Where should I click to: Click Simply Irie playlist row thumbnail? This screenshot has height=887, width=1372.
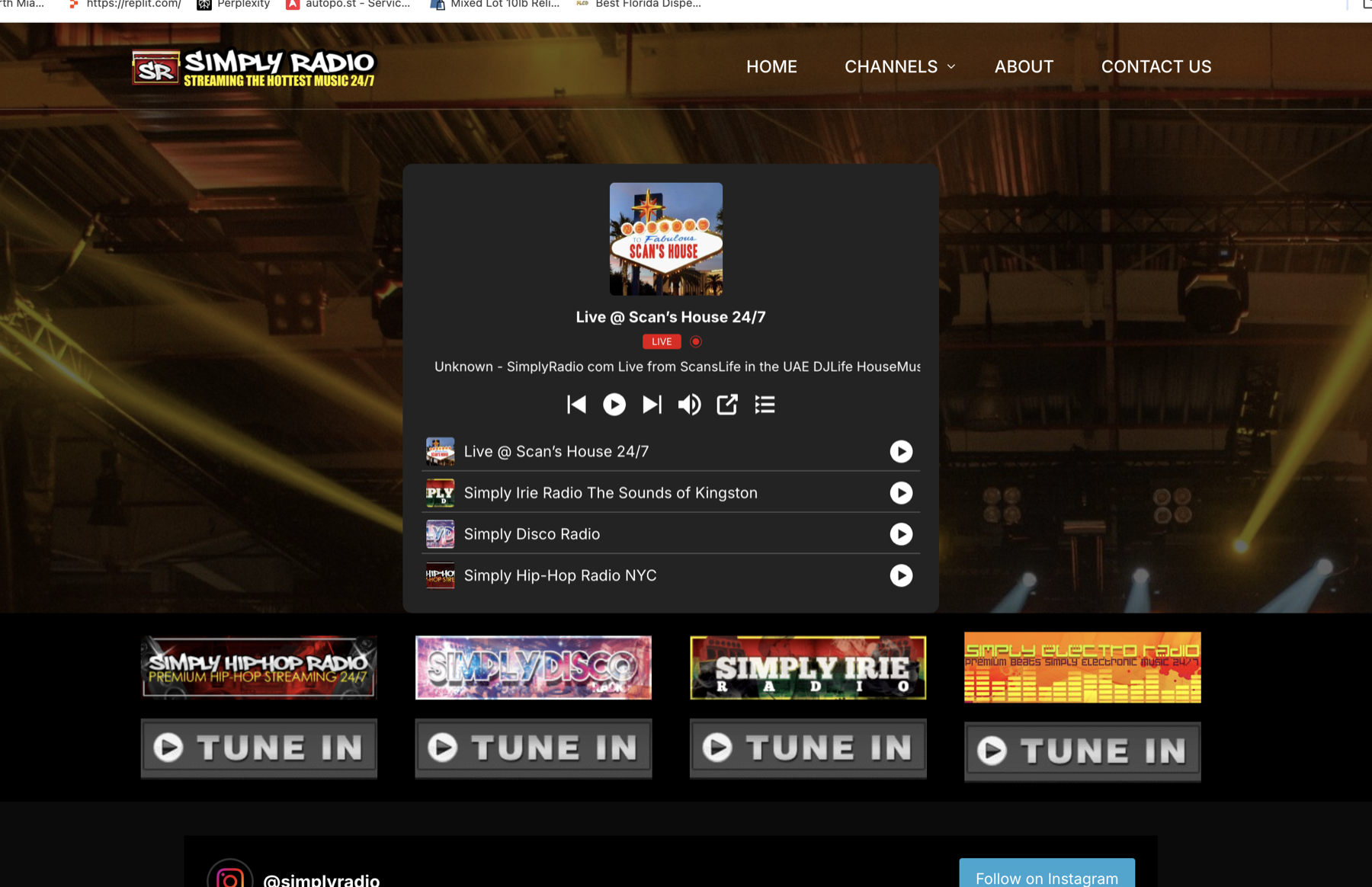tap(440, 493)
